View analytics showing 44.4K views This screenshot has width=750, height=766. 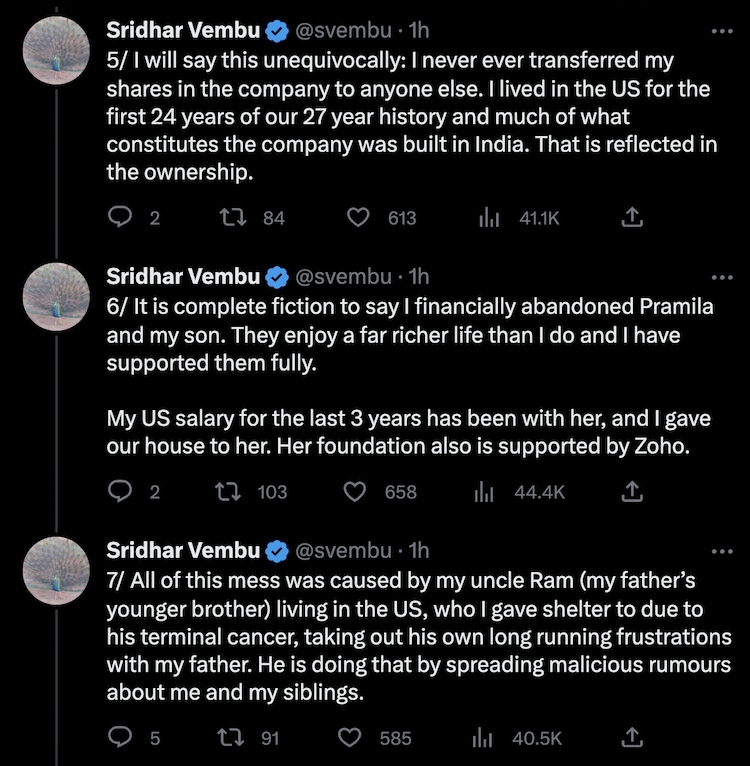tap(486, 491)
